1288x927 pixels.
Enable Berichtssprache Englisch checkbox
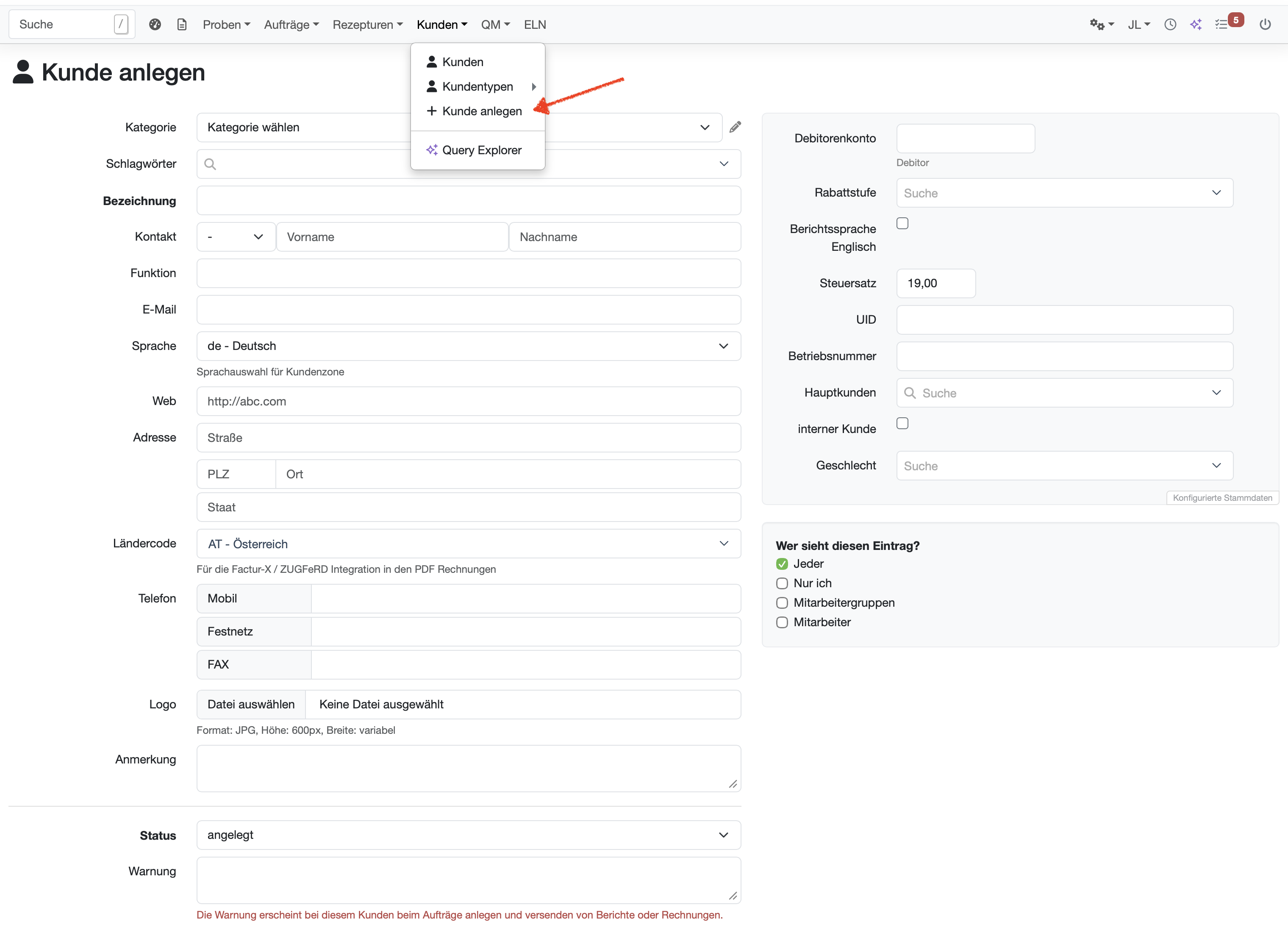[x=902, y=223]
